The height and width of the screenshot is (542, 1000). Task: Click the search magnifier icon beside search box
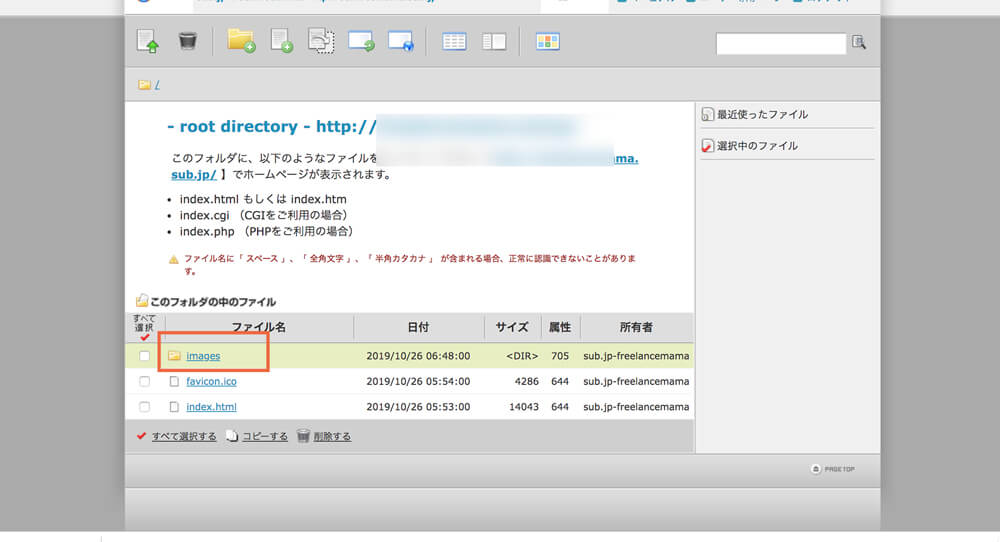click(x=859, y=43)
